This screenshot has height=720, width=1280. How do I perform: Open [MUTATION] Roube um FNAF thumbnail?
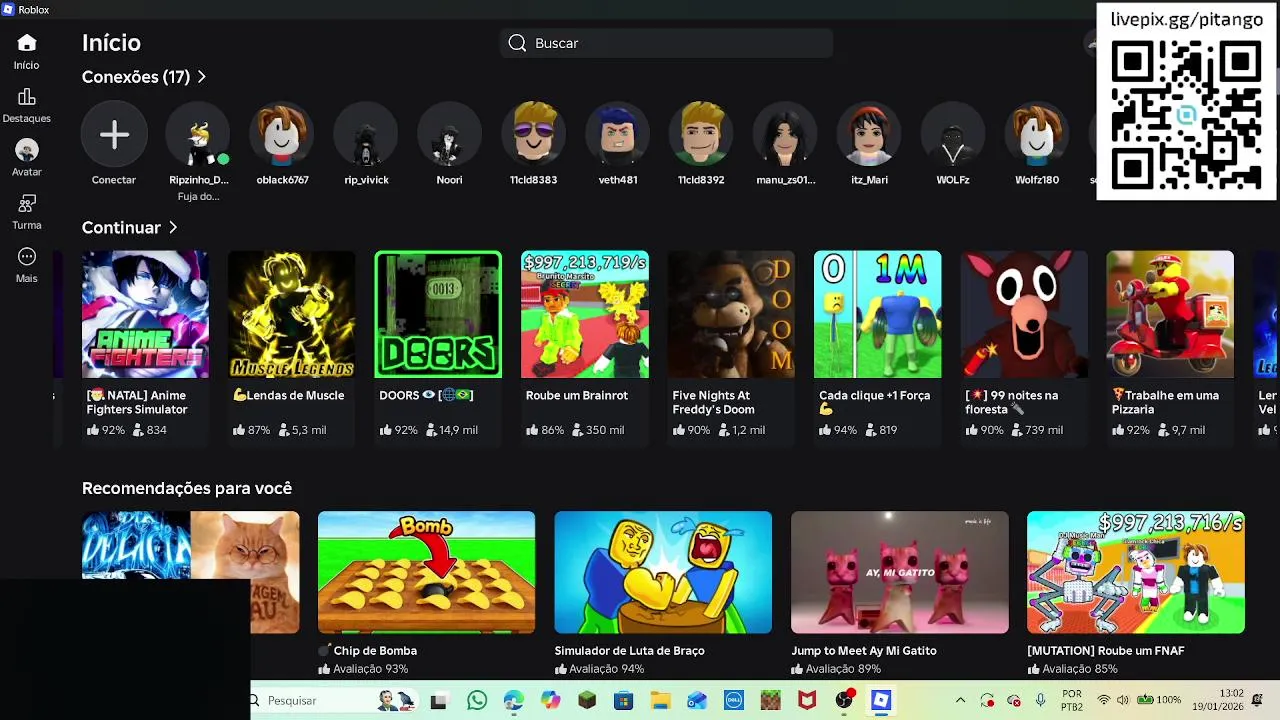[x=1136, y=572]
